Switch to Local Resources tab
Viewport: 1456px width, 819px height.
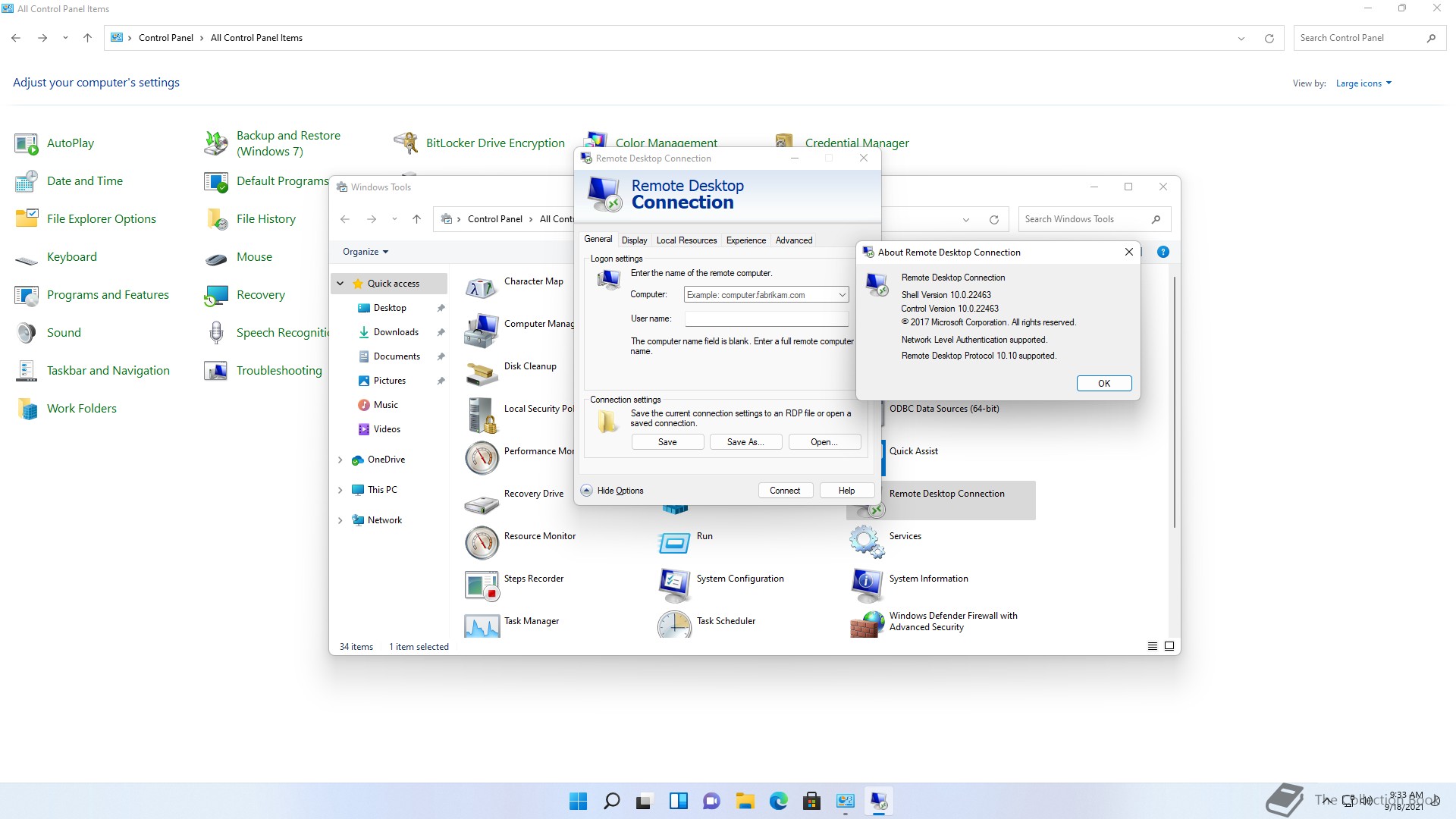tap(686, 240)
